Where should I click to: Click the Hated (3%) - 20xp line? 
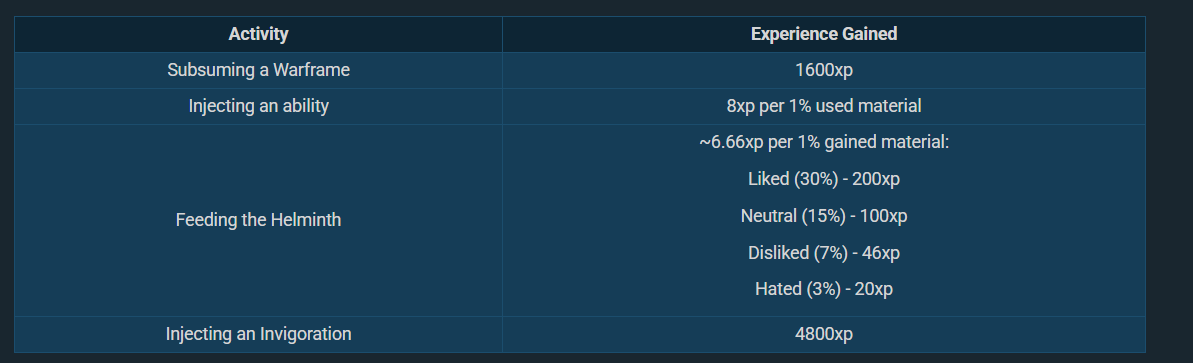pyautogui.click(x=823, y=288)
